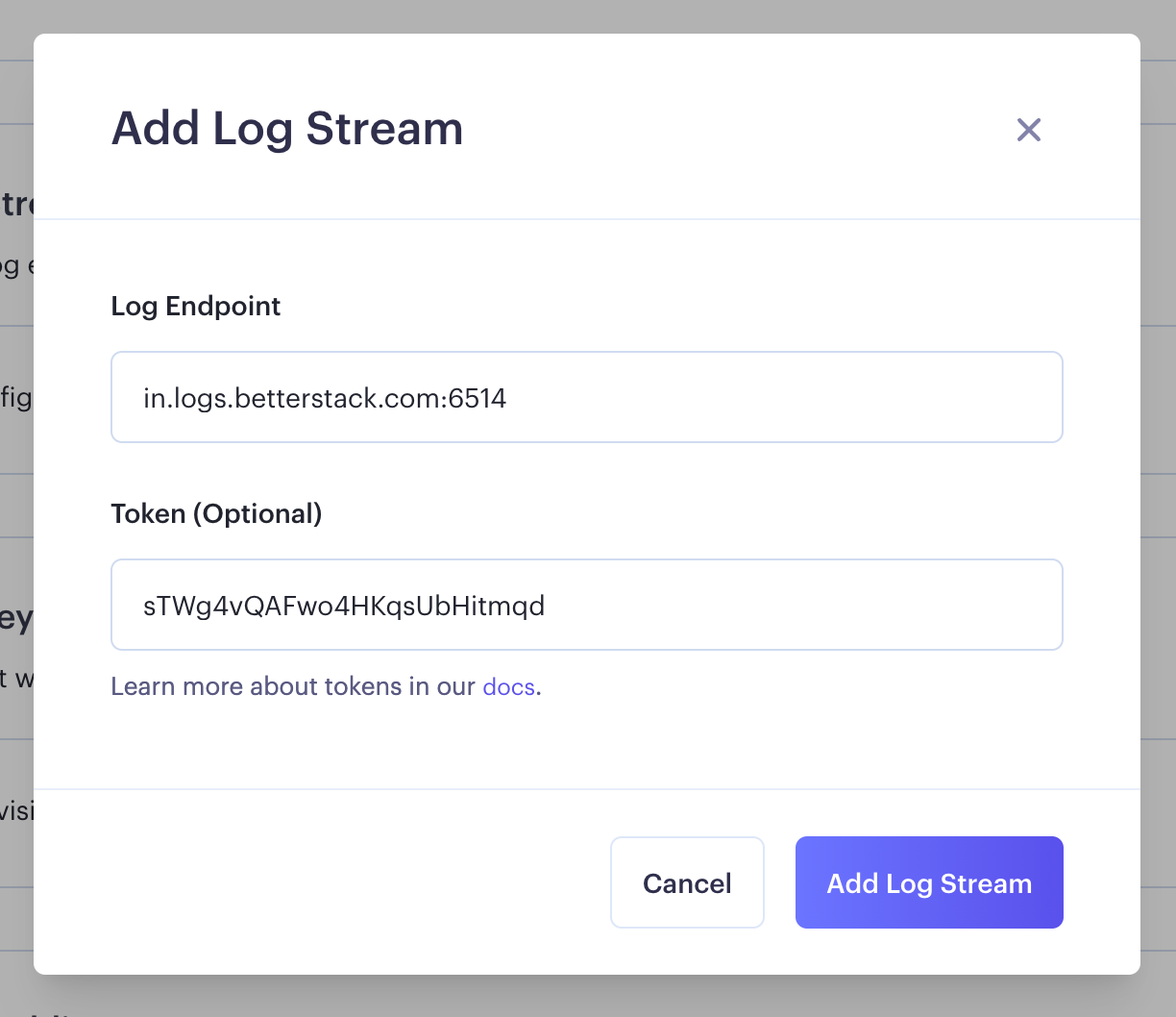Close the Add Log Stream dialog
Viewport: 1176px width, 1017px height.
[x=1028, y=130]
